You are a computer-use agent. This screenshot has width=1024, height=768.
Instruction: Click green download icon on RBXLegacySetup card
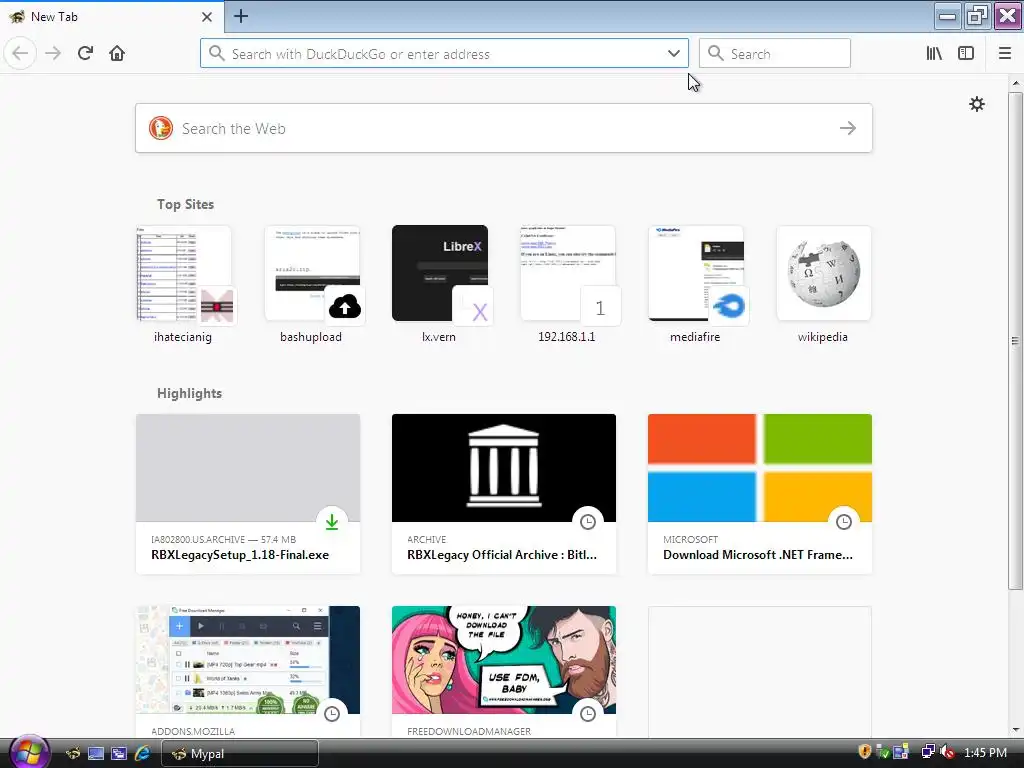coord(332,522)
